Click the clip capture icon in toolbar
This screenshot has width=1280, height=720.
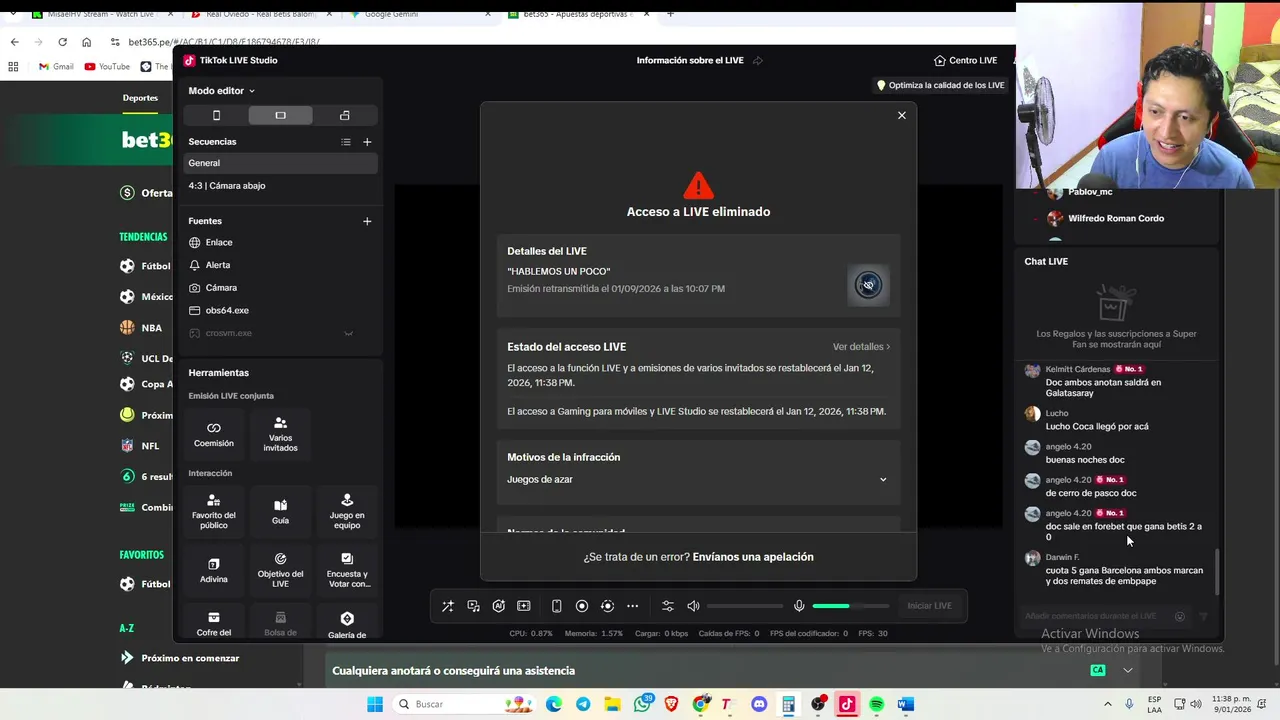coord(523,606)
